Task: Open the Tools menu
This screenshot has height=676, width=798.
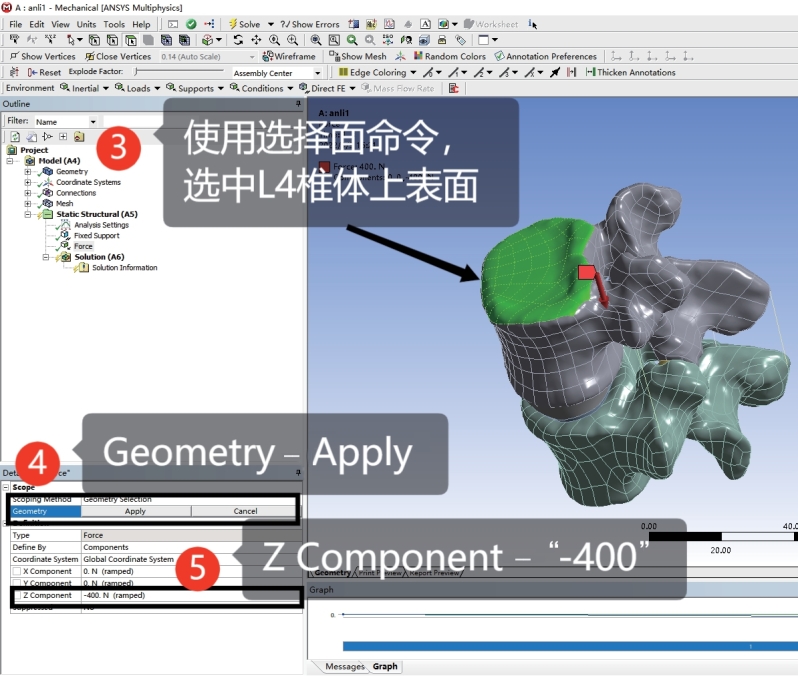Action: (114, 24)
